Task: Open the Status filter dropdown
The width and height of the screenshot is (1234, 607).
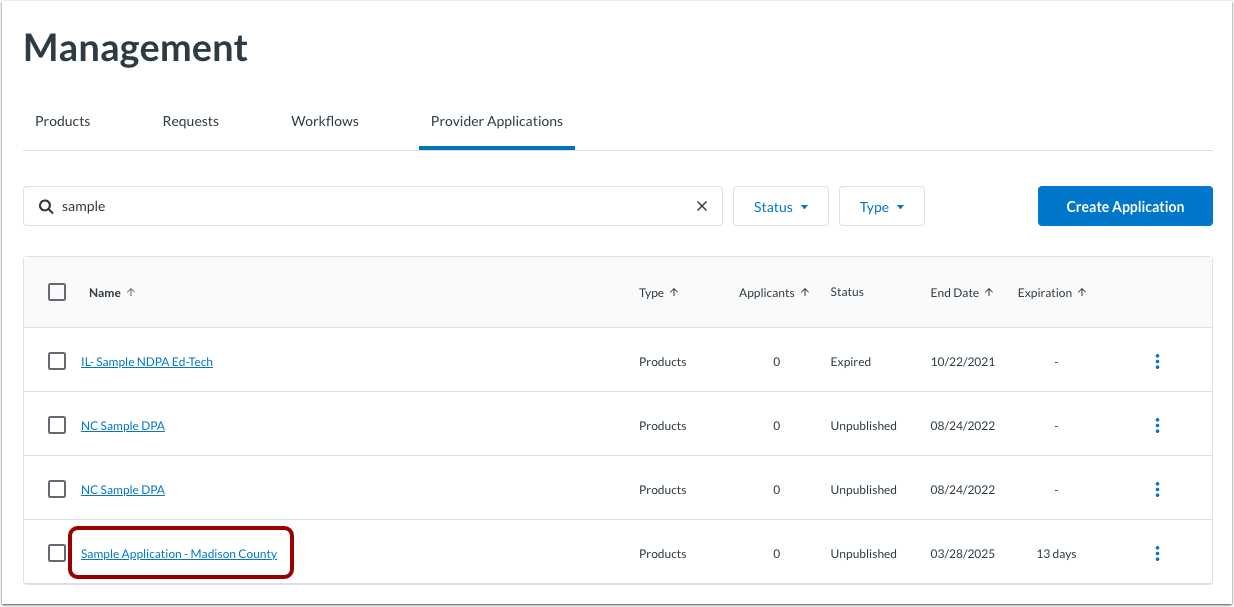Action: click(x=780, y=206)
